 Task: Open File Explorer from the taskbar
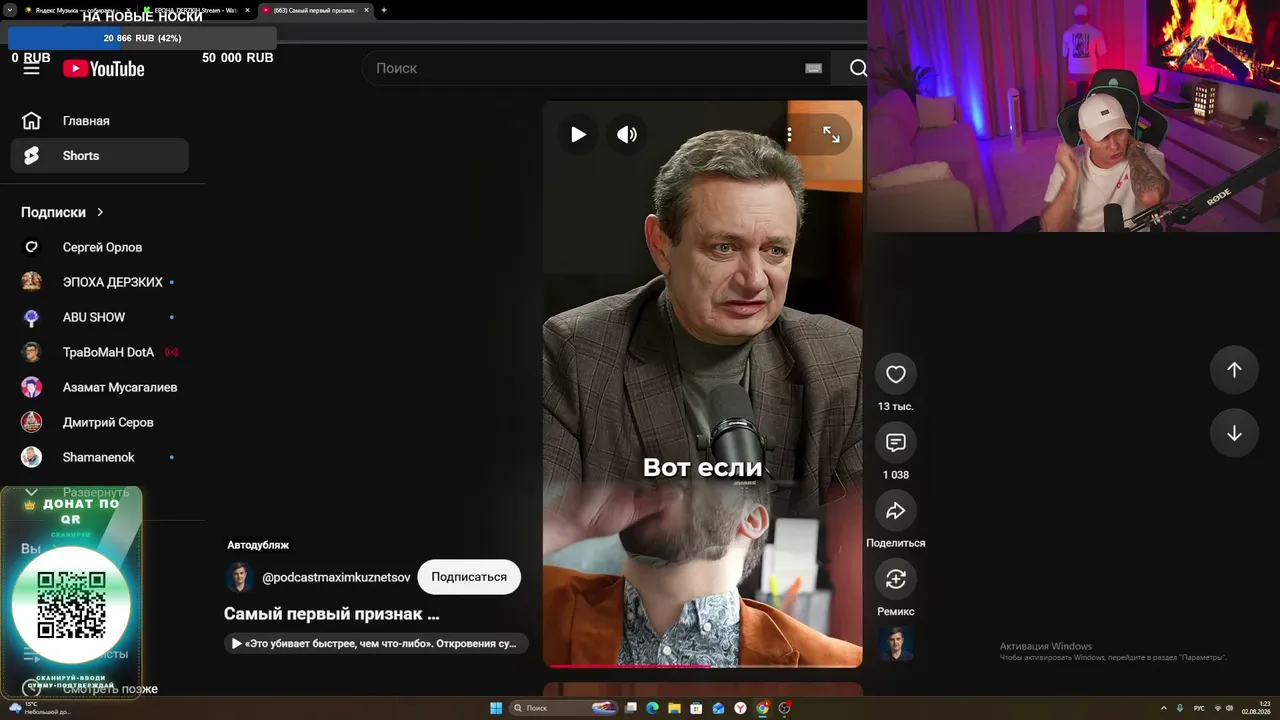coord(675,708)
